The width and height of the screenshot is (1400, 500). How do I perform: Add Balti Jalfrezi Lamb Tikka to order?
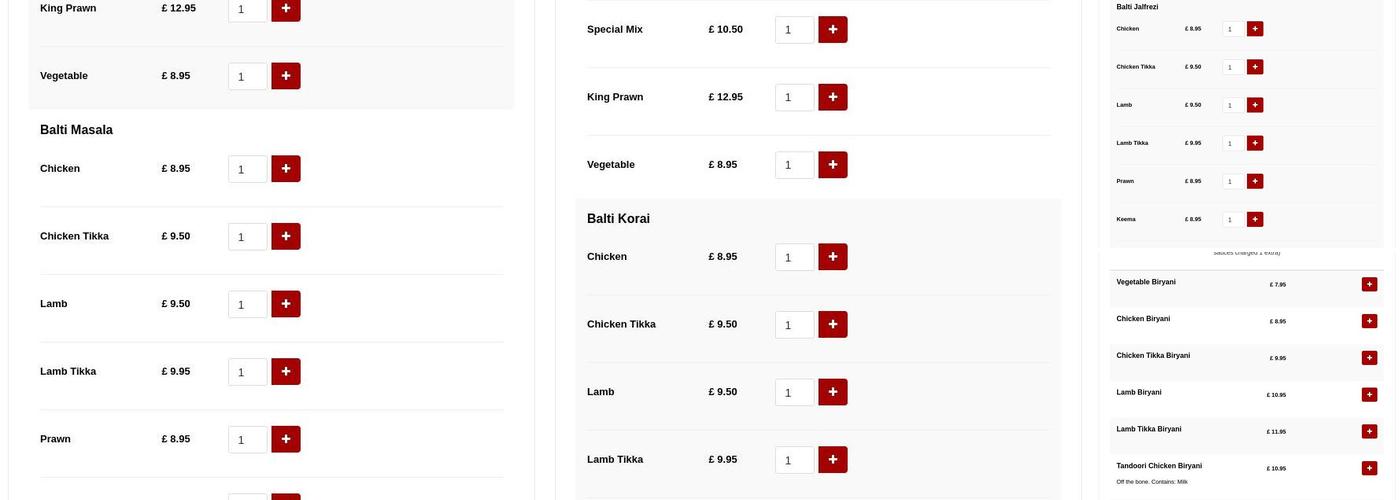(x=1255, y=143)
